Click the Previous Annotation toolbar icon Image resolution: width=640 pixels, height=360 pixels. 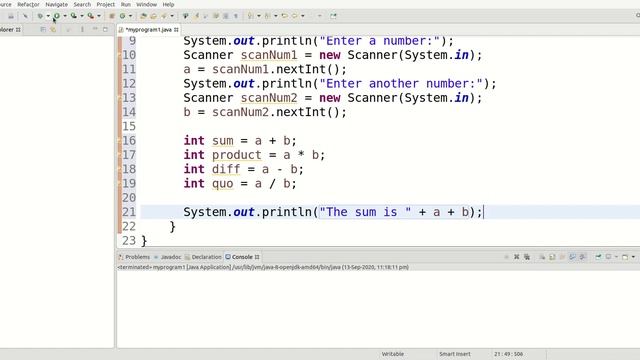[267, 16]
